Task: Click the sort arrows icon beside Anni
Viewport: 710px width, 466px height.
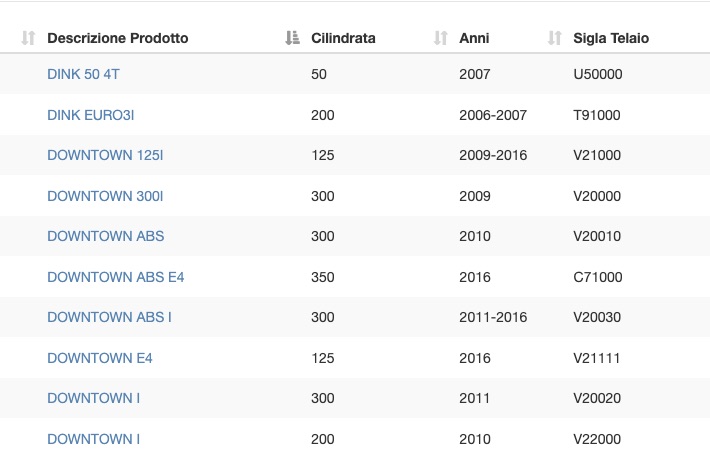Action: click(x=441, y=38)
